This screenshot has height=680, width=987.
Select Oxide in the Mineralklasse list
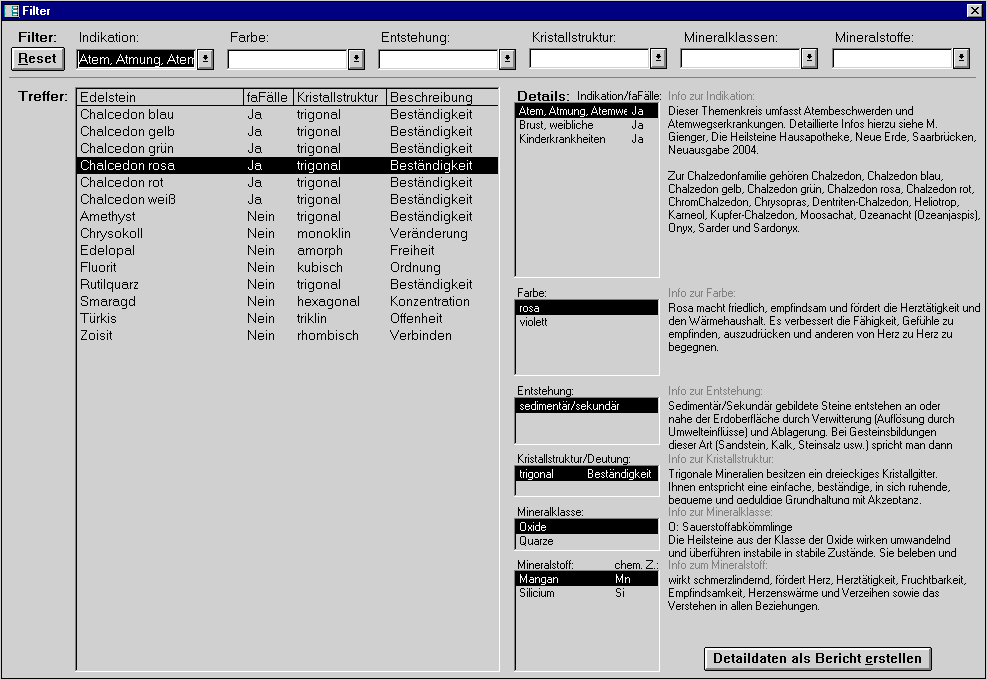coord(587,527)
